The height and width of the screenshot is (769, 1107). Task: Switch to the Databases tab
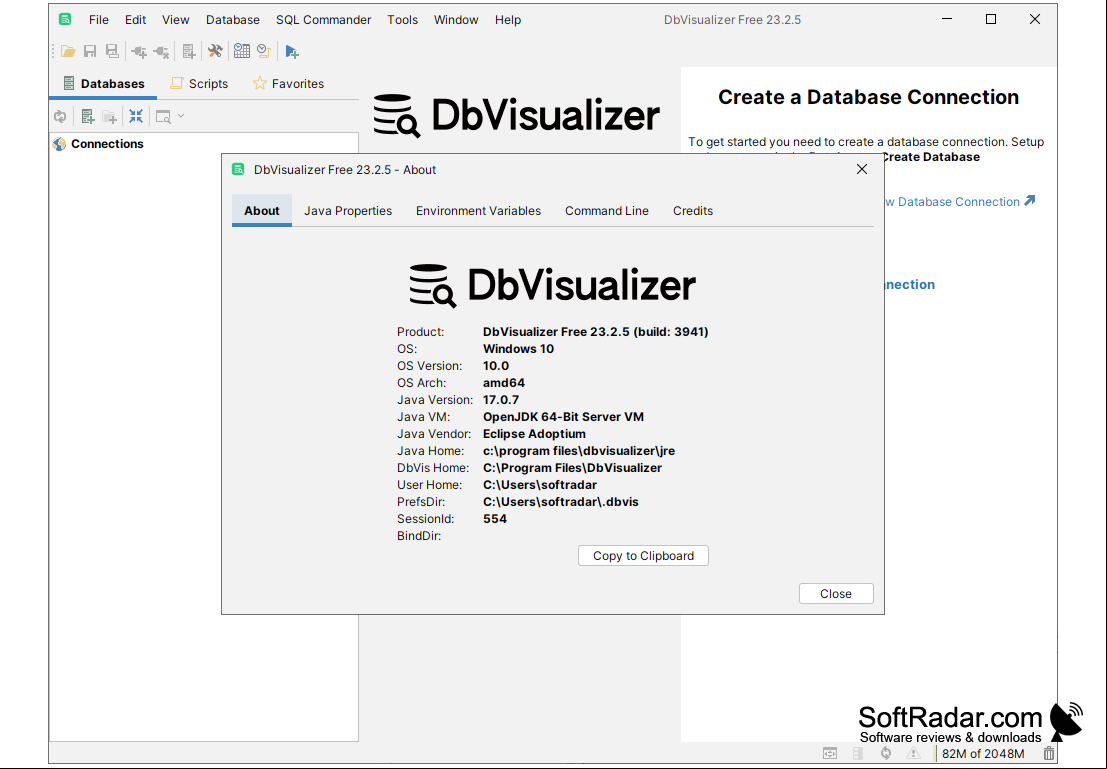click(x=103, y=83)
